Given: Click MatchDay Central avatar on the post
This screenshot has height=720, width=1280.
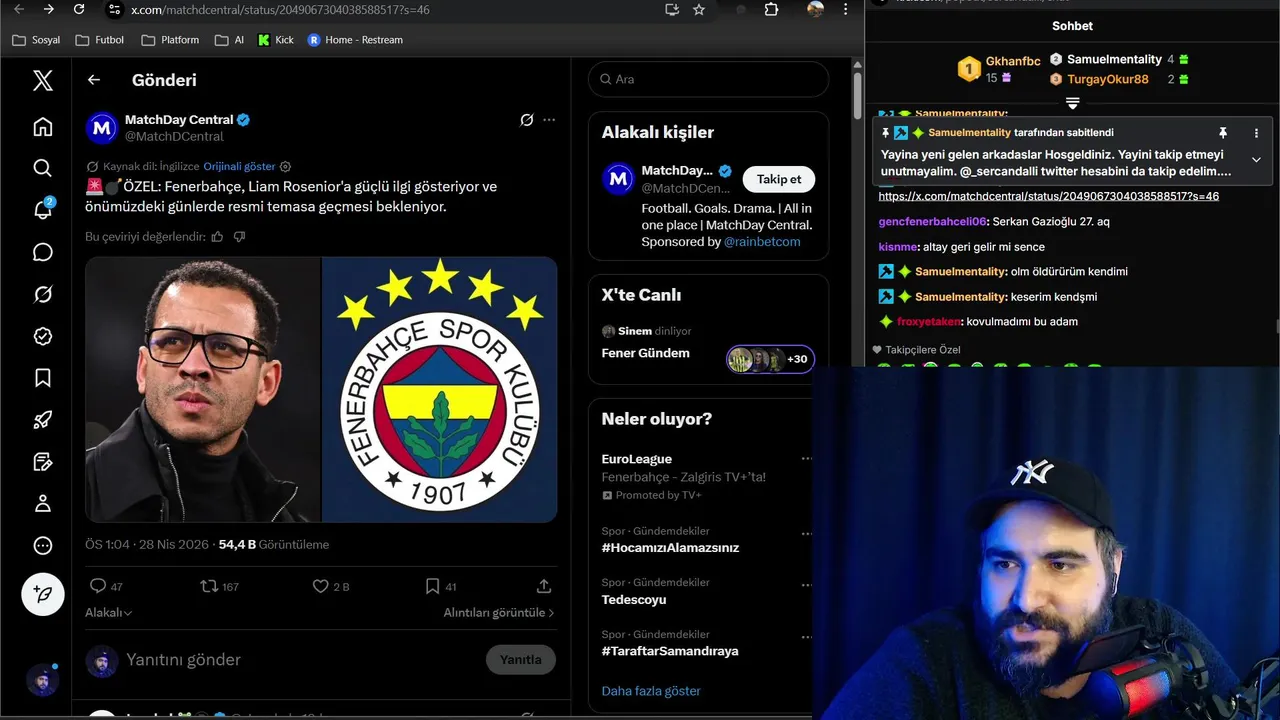Looking at the screenshot, I should pos(102,128).
